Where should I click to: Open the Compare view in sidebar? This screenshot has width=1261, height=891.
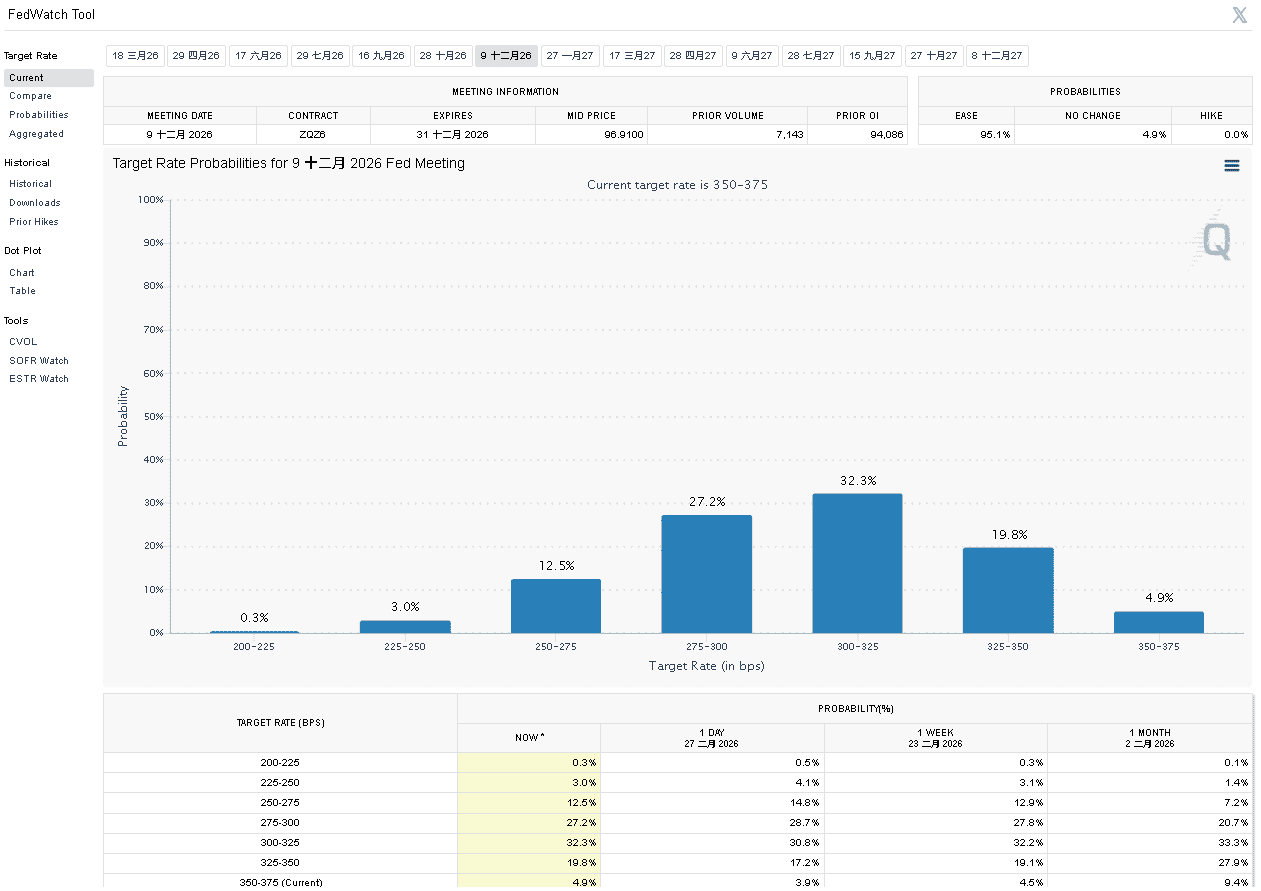click(x=30, y=96)
